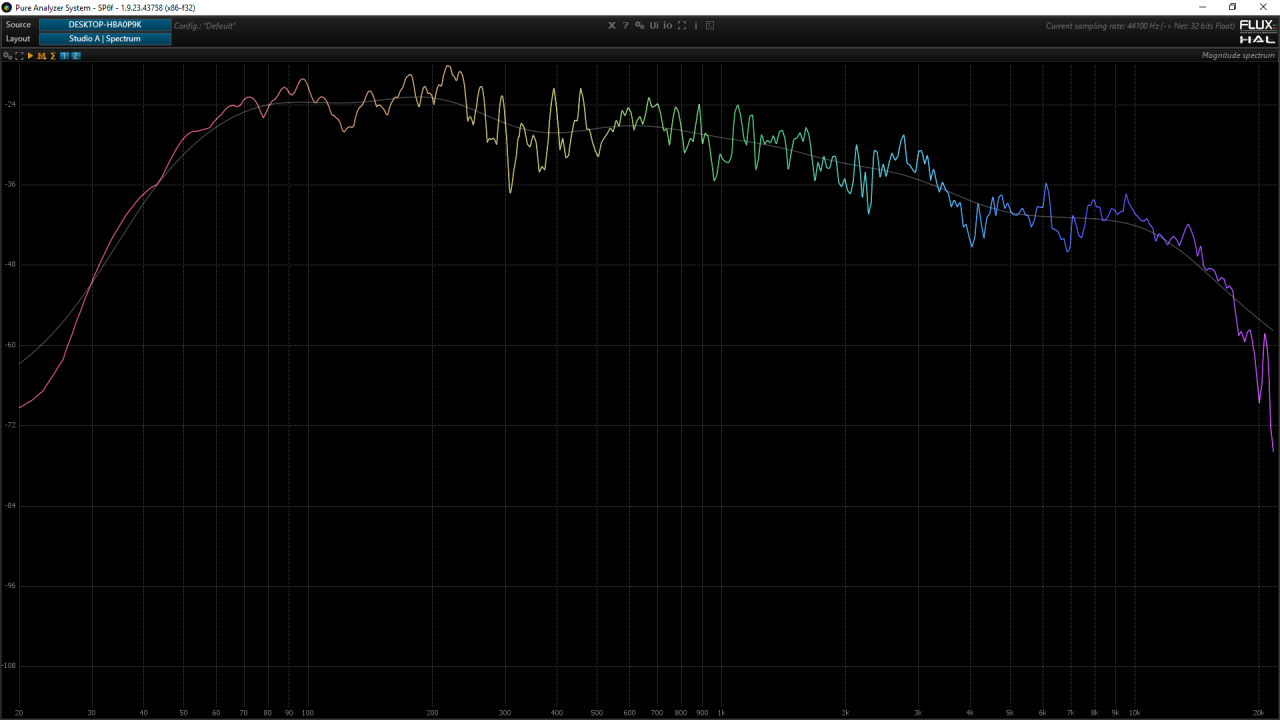Open spectrum panel settings gears icon
The image size is (1280, 720).
tap(8, 56)
